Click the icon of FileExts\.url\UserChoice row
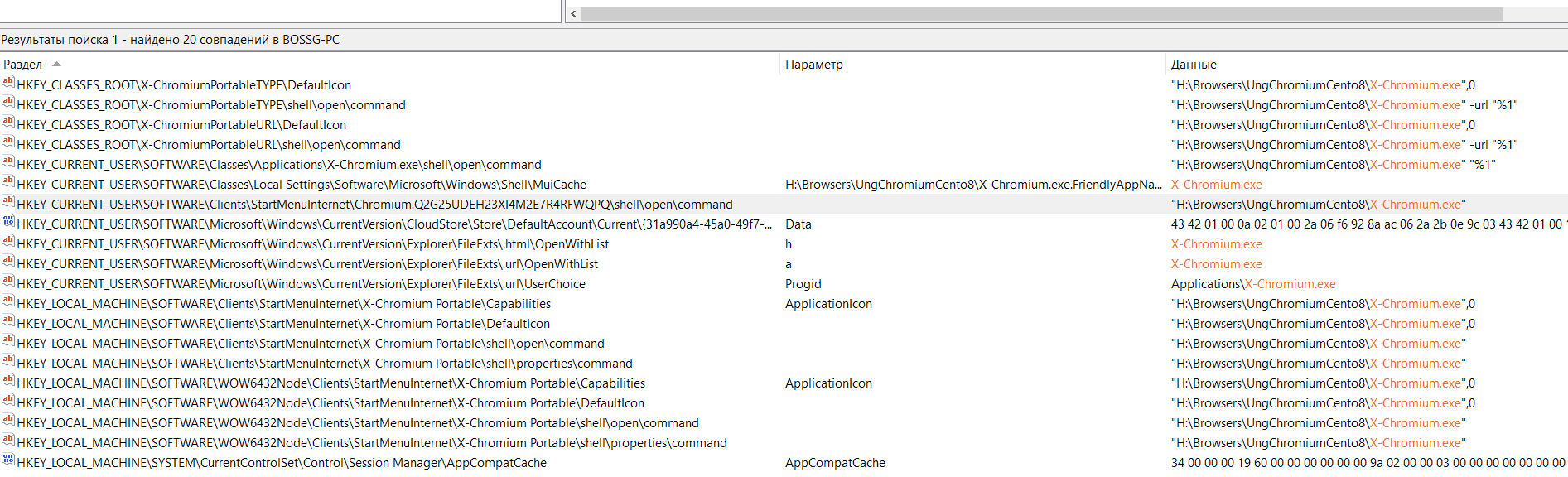1568x477 pixels. click(8, 281)
